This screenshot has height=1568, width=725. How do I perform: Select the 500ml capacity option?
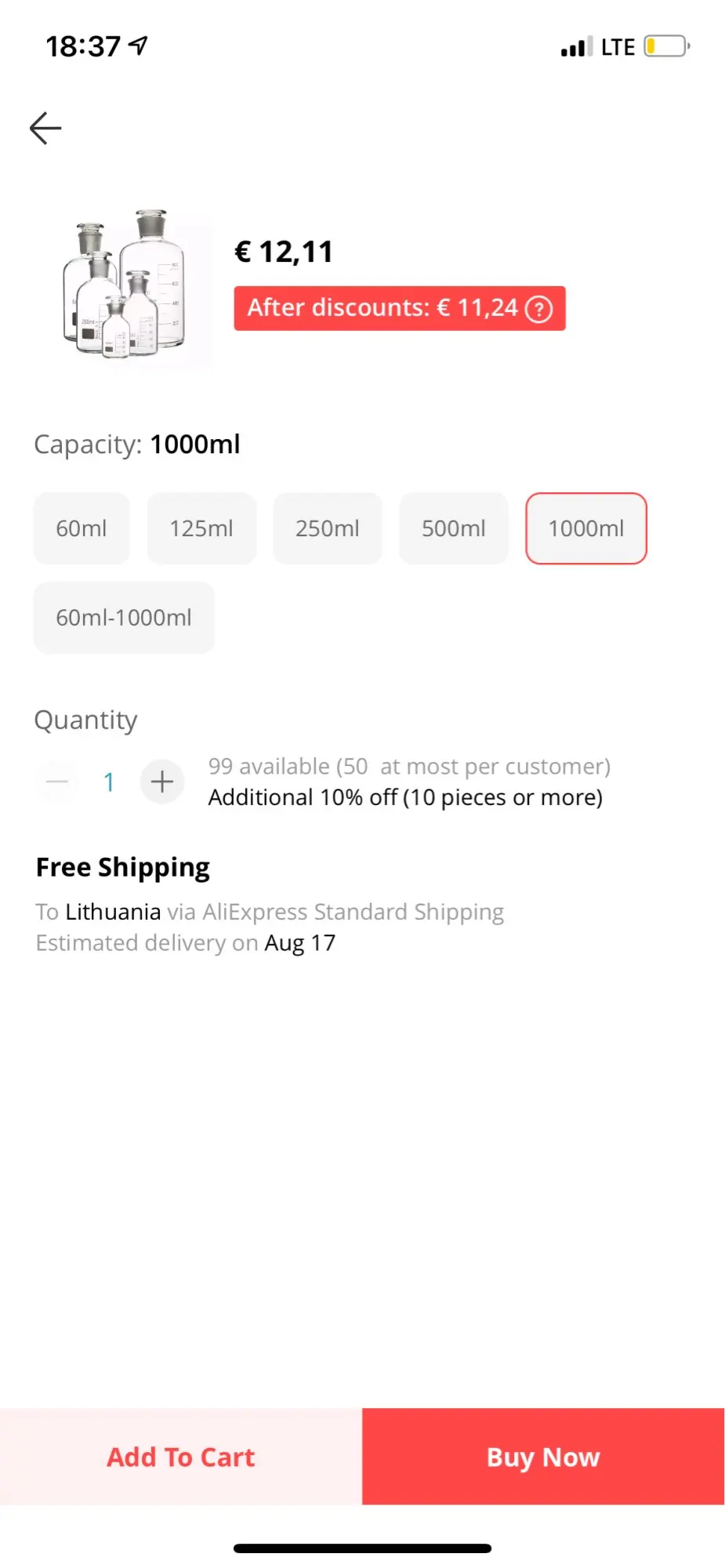point(454,528)
